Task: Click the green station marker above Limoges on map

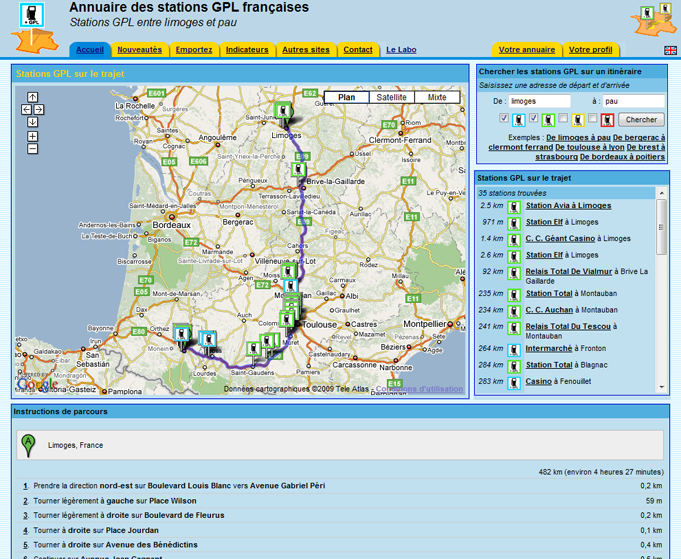Action: click(x=283, y=111)
